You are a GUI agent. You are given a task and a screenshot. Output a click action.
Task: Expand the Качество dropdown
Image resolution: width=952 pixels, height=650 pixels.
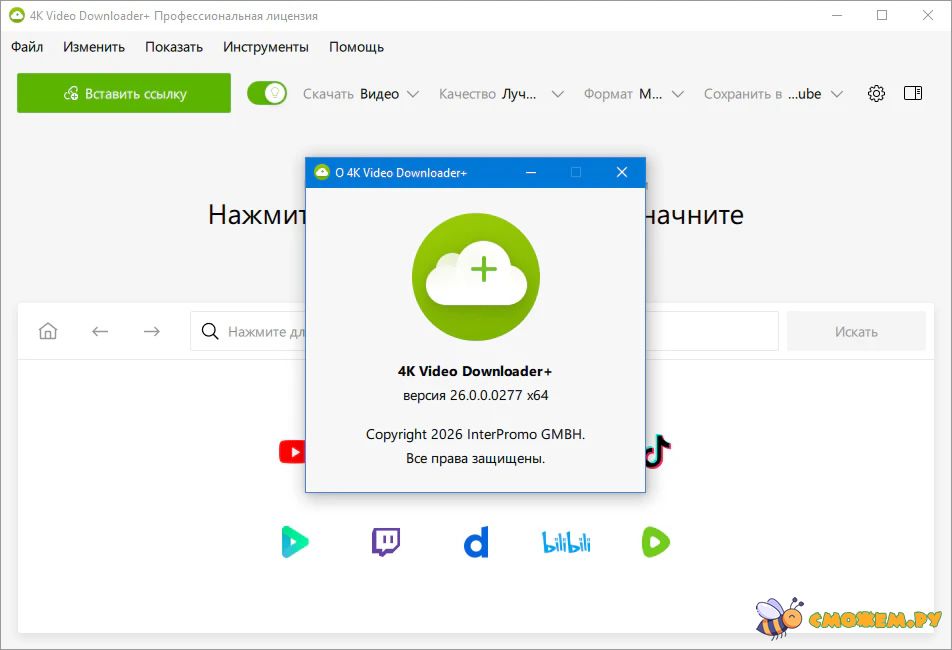[501, 94]
